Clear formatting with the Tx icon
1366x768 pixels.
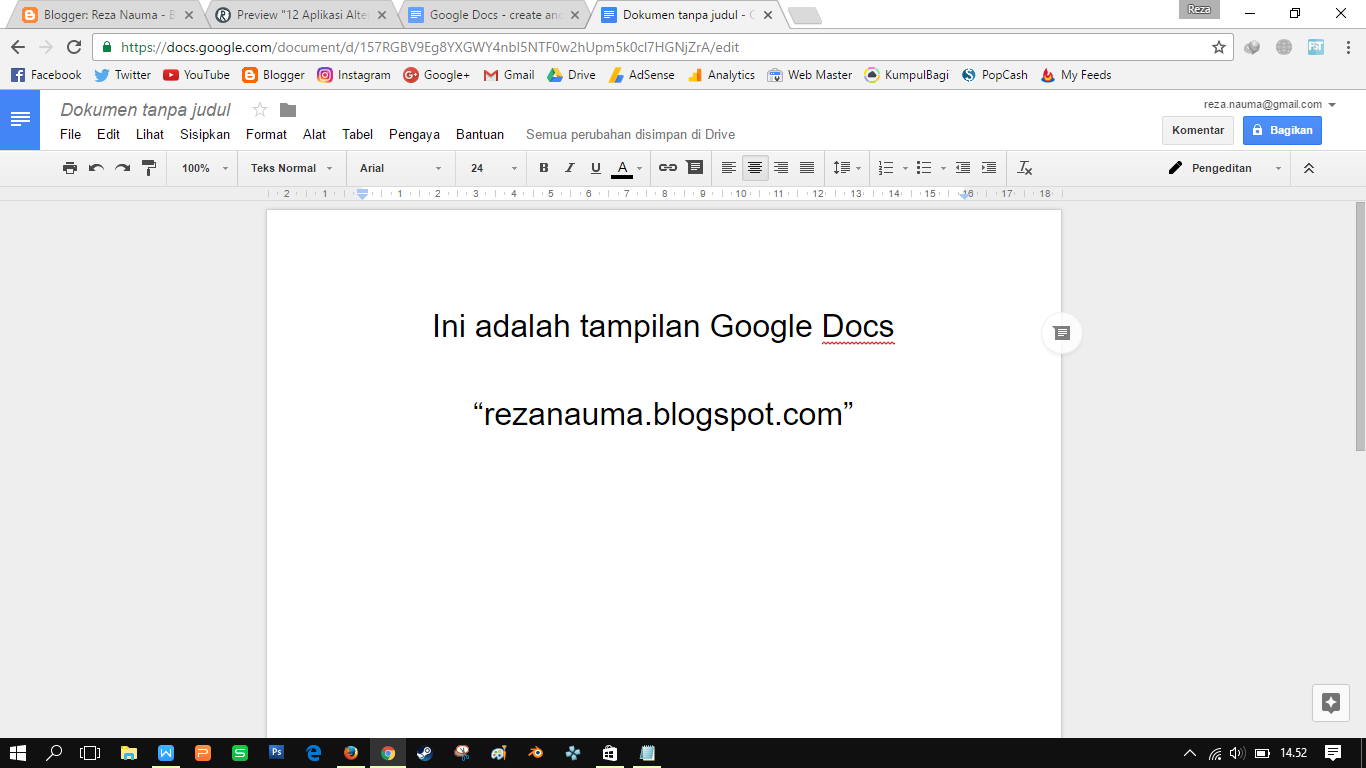(1023, 167)
